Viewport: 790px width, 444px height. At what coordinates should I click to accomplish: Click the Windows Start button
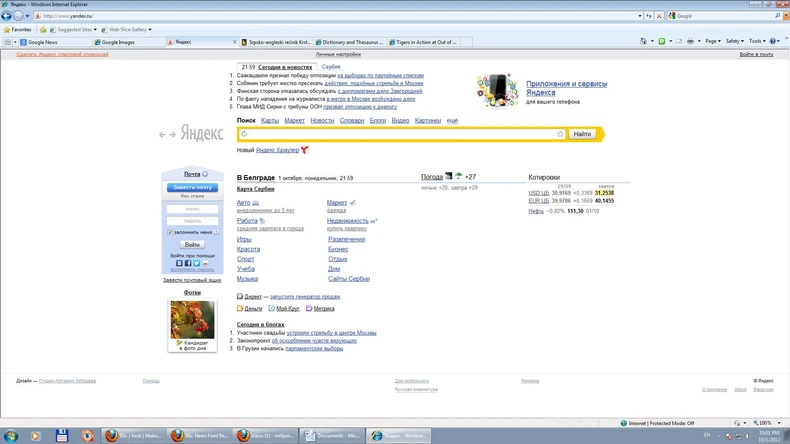pyautogui.click(x=11, y=435)
